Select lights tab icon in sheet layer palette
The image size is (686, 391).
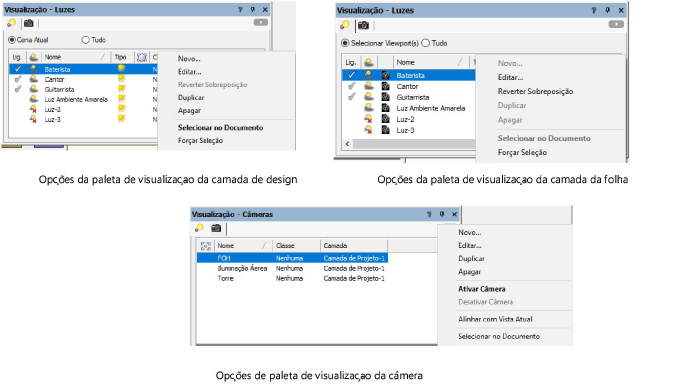click(345, 25)
